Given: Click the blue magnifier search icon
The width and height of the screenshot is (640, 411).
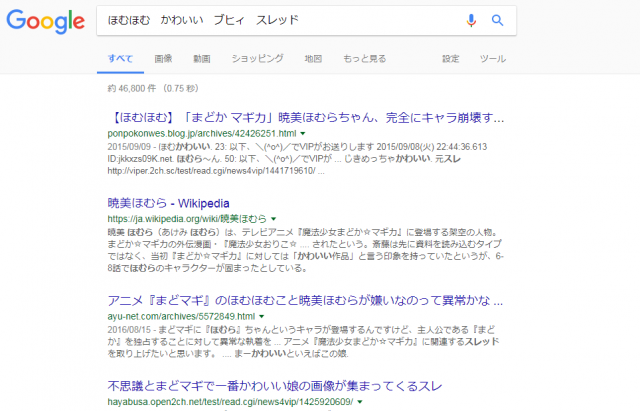Looking at the screenshot, I should tap(497, 20).
